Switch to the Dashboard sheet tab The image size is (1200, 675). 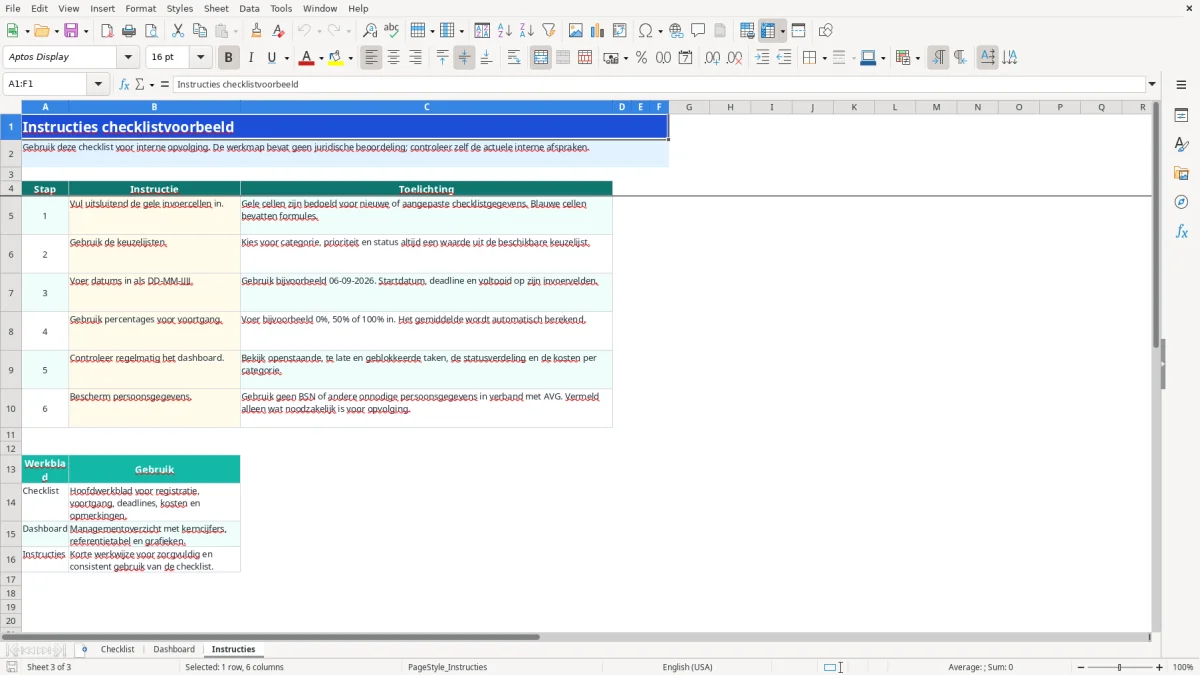tap(174, 649)
